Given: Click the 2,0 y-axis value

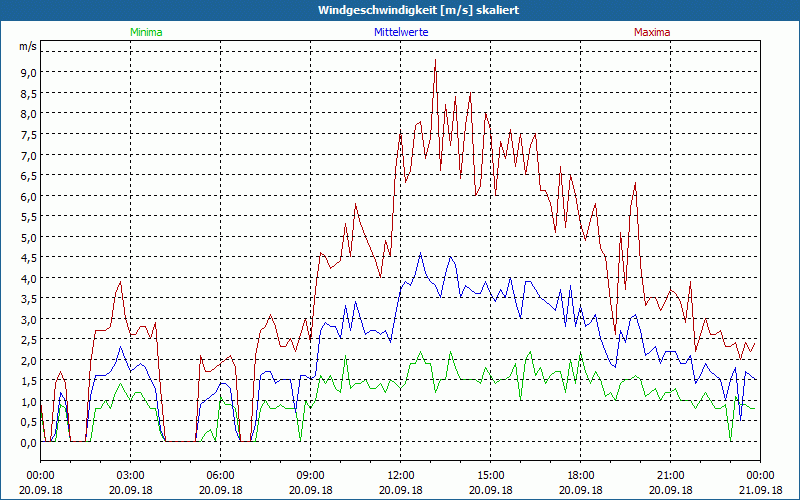Looking at the screenshot, I should pyautogui.click(x=29, y=361).
